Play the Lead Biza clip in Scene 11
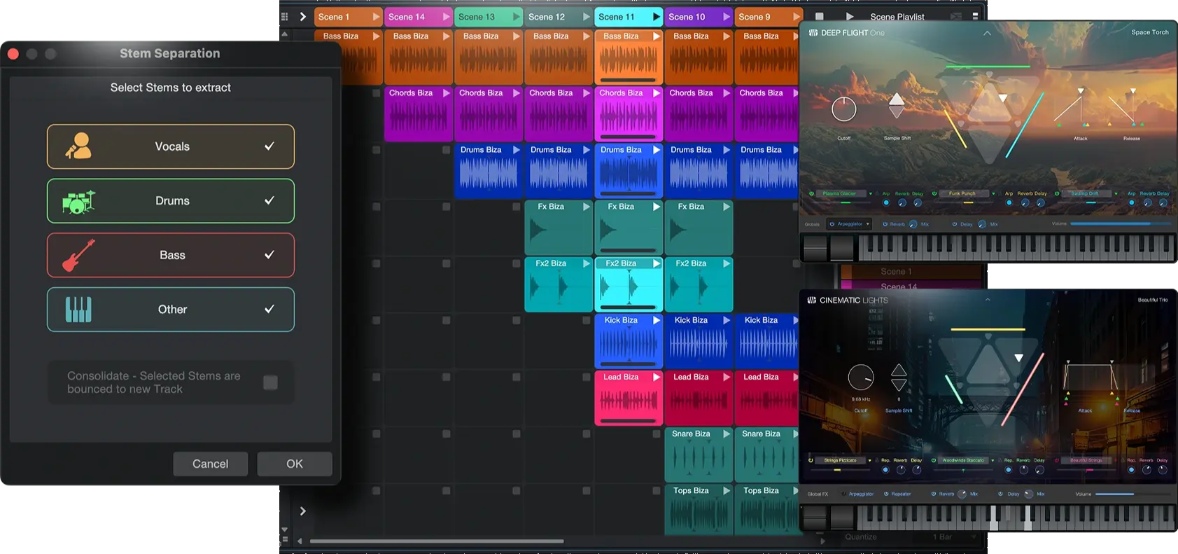This screenshot has height=554, width=1178. click(656, 377)
